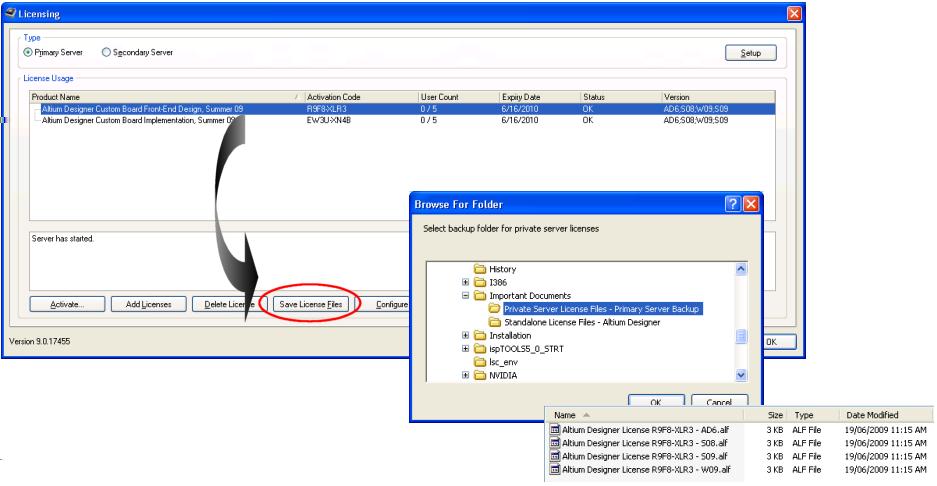Click Cancel in Browse For Folder dialog
Image resolution: width=937 pixels, height=486 pixels.
(x=719, y=402)
